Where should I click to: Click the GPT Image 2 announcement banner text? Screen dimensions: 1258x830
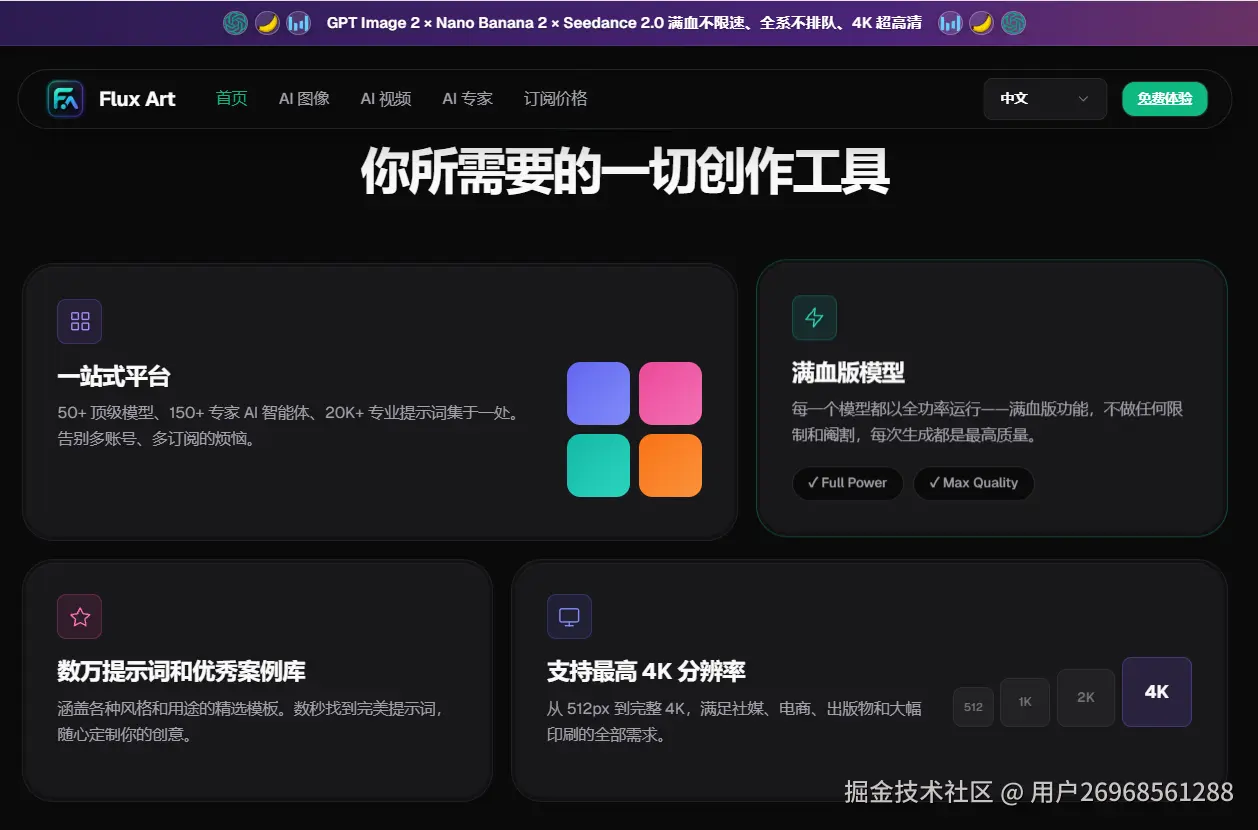pyautogui.click(x=624, y=23)
